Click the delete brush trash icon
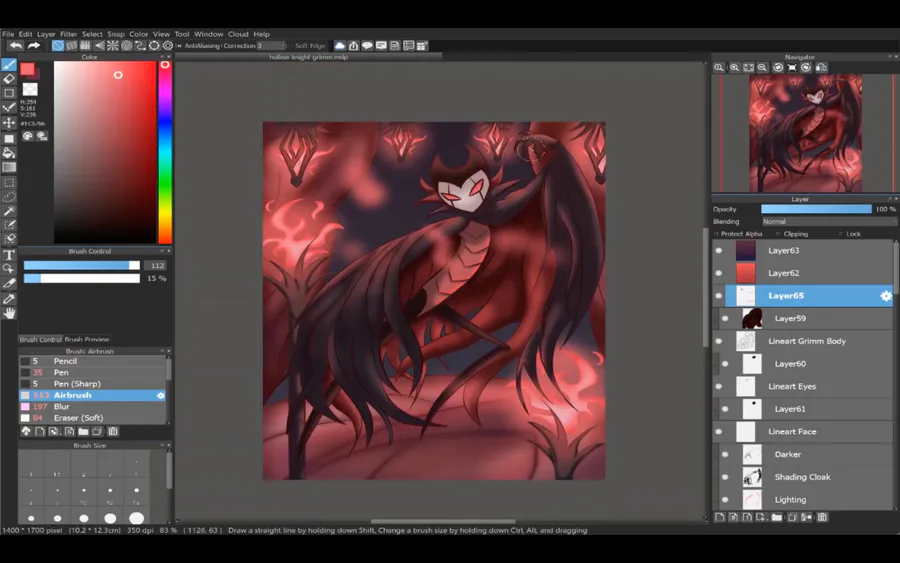 pos(112,431)
